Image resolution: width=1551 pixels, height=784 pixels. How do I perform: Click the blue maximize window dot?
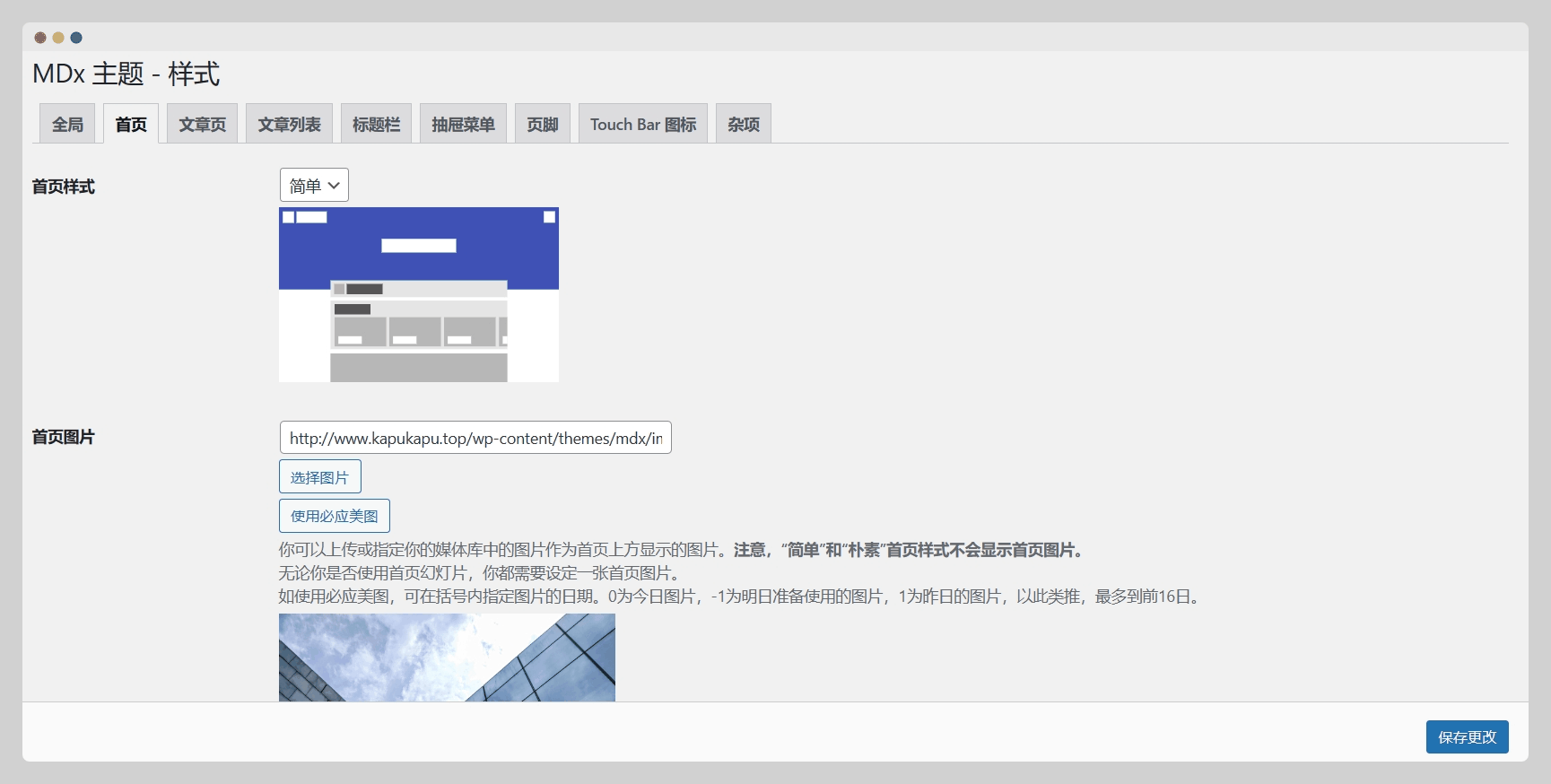76,38
